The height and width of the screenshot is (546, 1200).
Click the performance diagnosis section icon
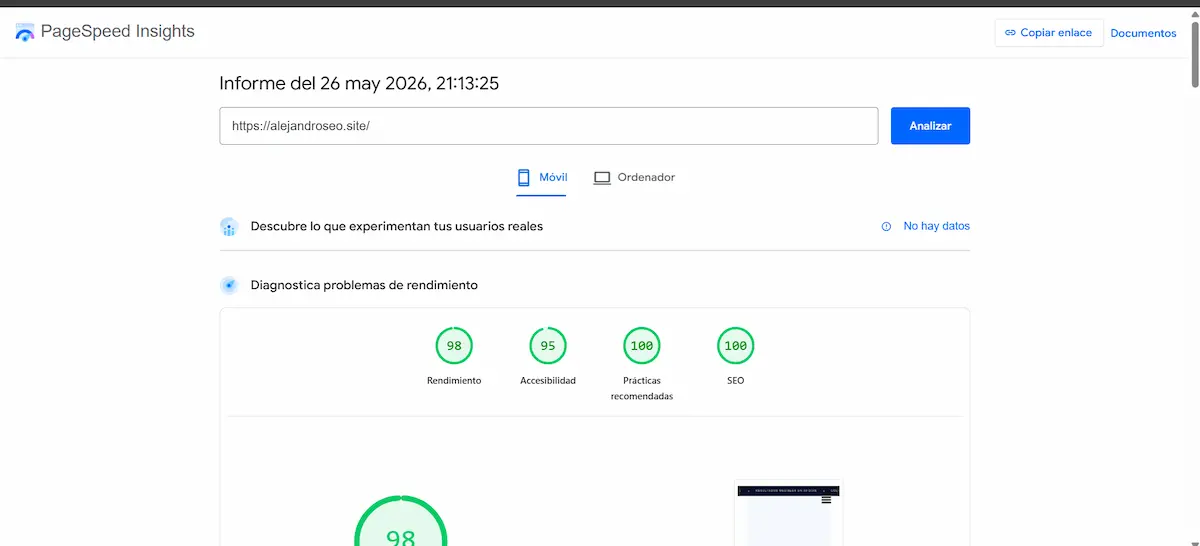229,285
